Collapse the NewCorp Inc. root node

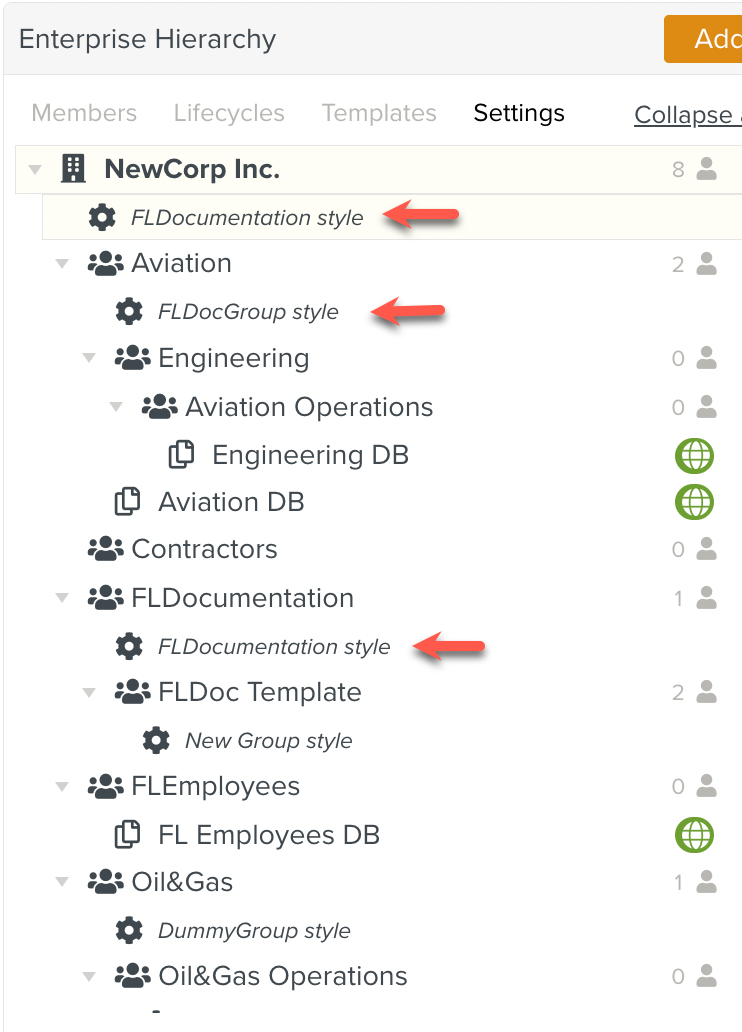(x=36, y=170)
